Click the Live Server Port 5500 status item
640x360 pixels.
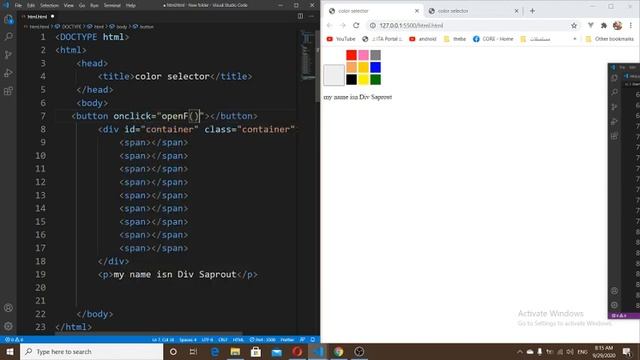click(262, 340)
